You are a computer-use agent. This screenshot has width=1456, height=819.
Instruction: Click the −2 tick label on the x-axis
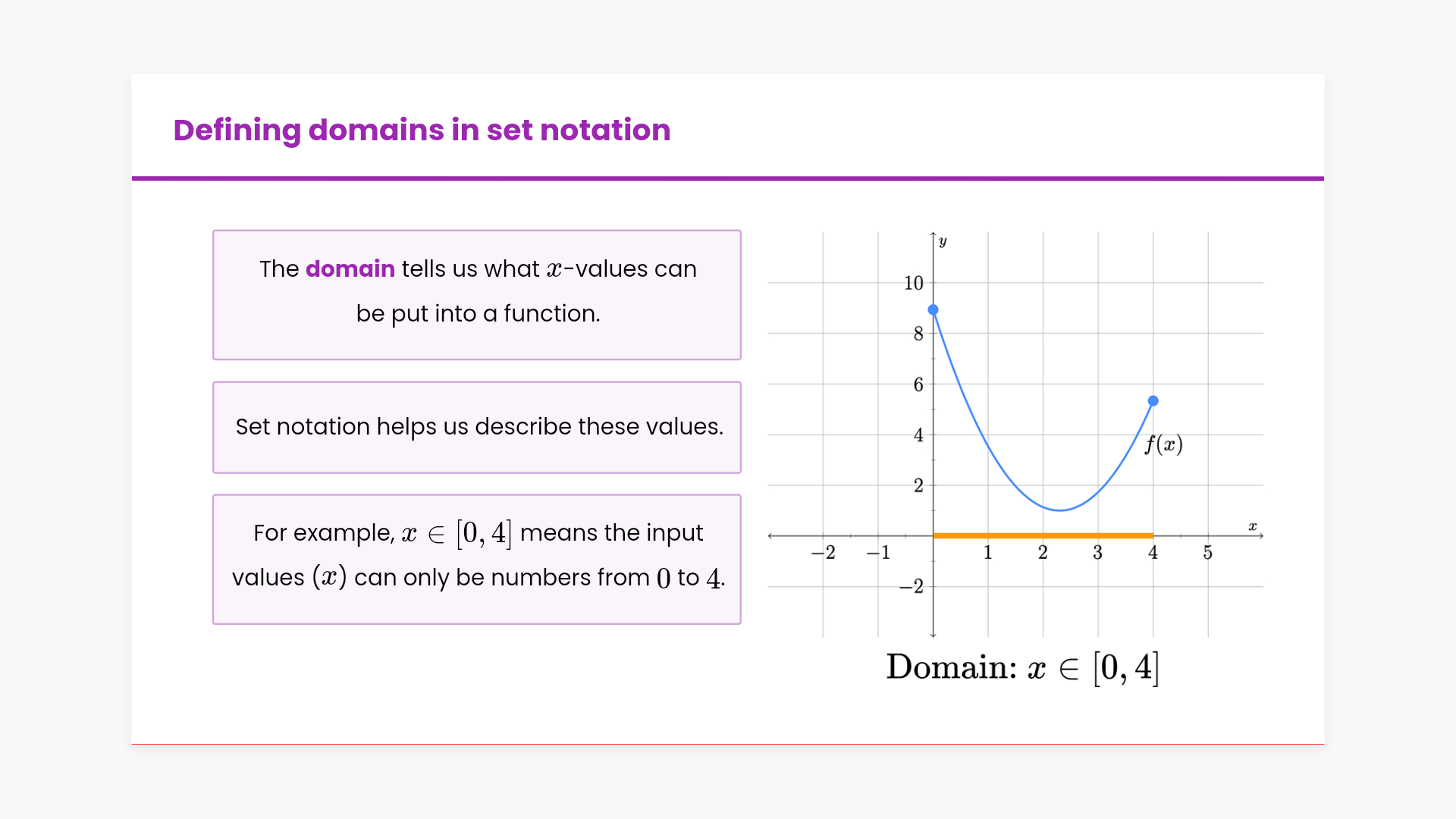click(823, 553)
